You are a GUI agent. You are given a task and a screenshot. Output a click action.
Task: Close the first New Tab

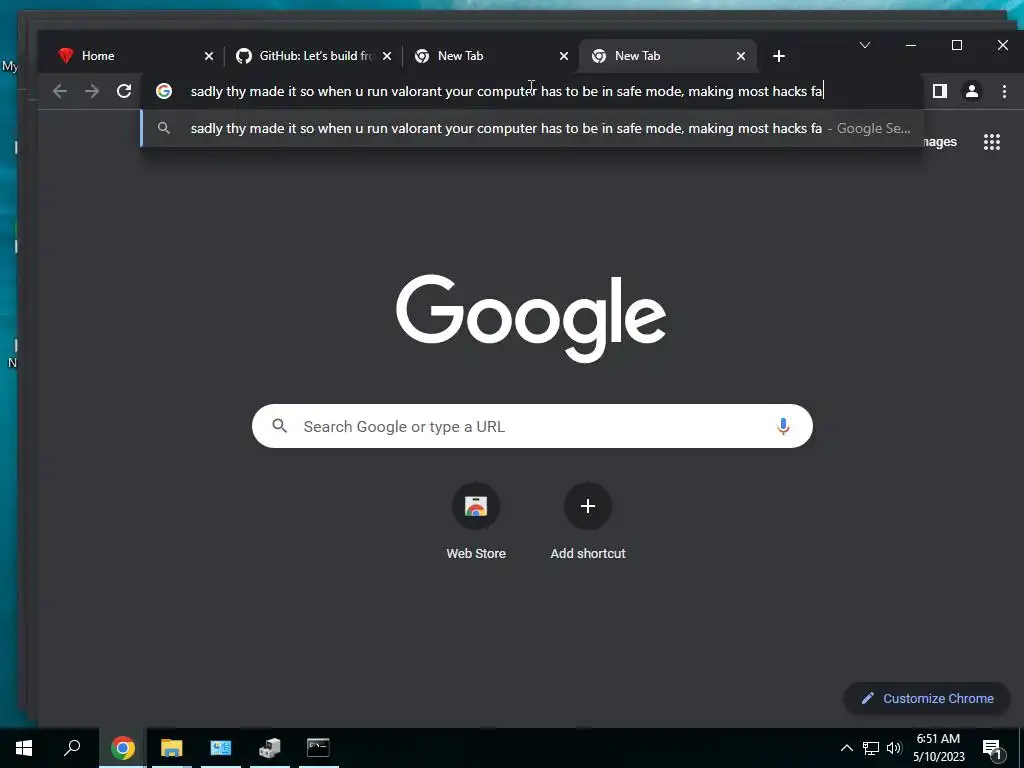pos(564,56)
